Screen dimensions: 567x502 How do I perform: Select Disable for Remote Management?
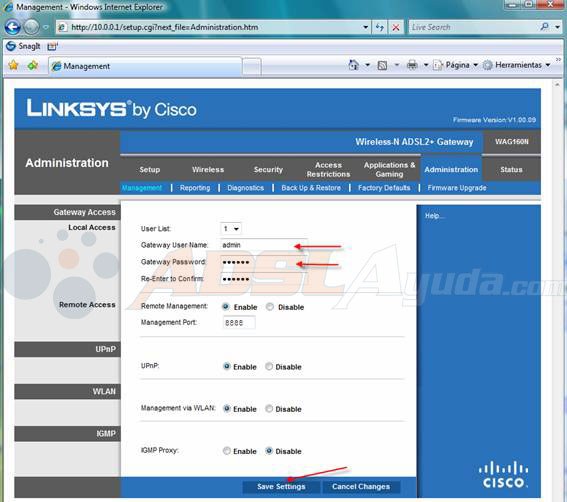point(270,307)
